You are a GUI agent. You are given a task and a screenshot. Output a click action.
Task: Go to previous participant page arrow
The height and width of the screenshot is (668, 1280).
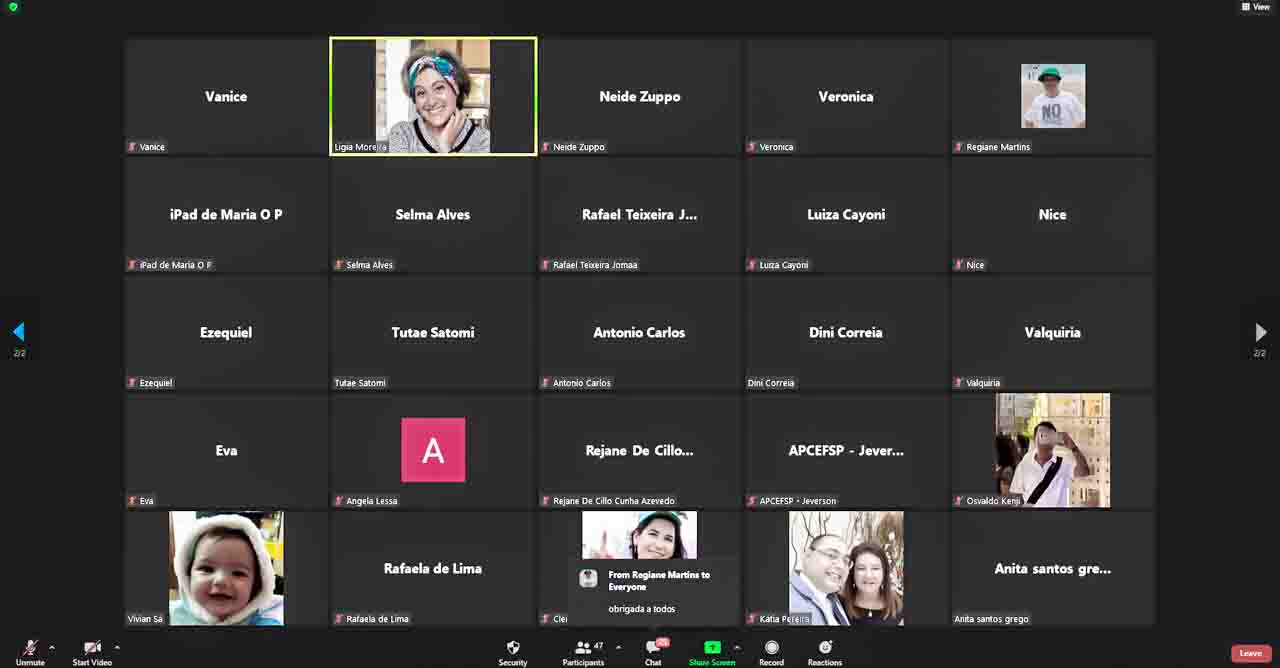(x=18, y=332)
